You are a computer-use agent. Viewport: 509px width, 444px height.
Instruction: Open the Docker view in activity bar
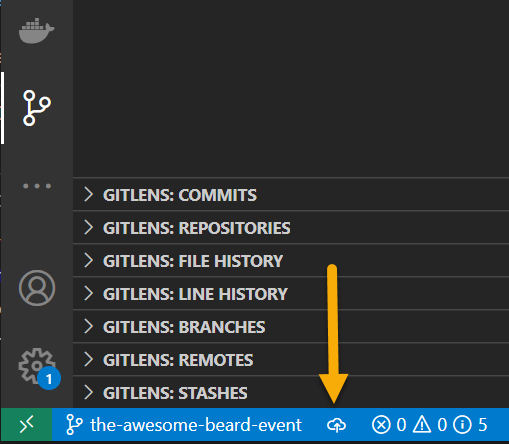coord(37,31)
